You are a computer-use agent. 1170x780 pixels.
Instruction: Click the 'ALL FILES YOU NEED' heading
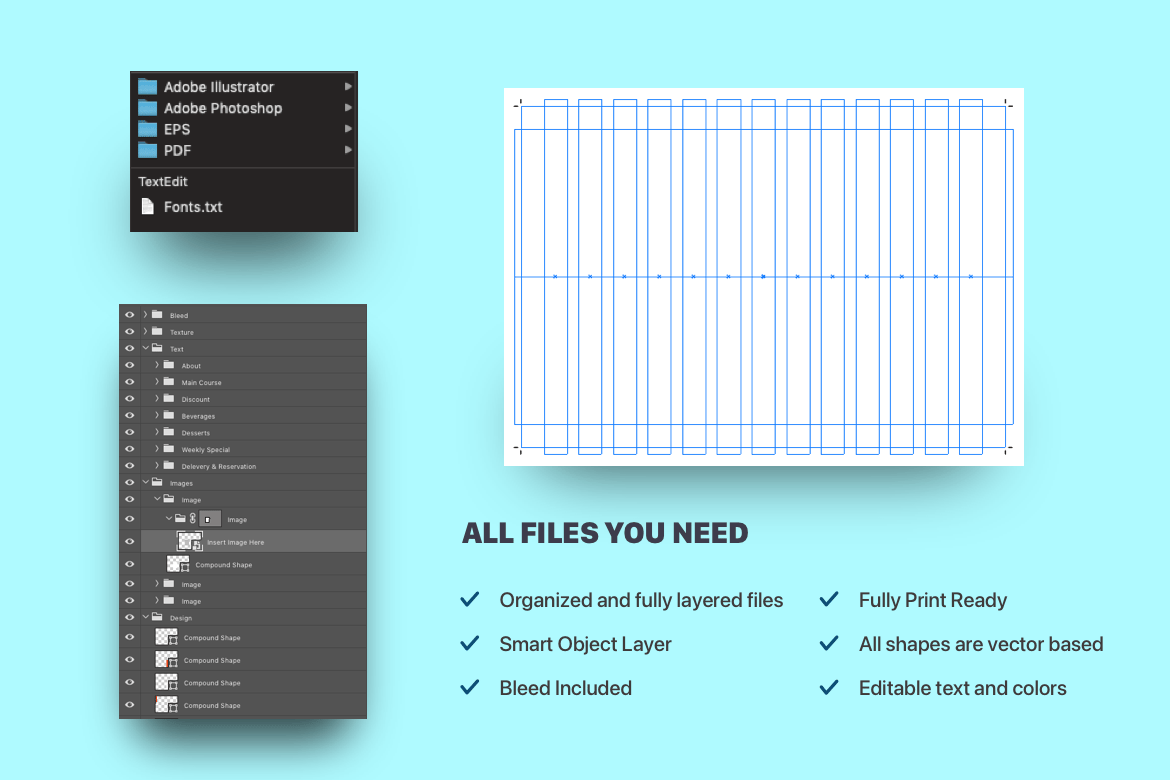pos(605,533)
